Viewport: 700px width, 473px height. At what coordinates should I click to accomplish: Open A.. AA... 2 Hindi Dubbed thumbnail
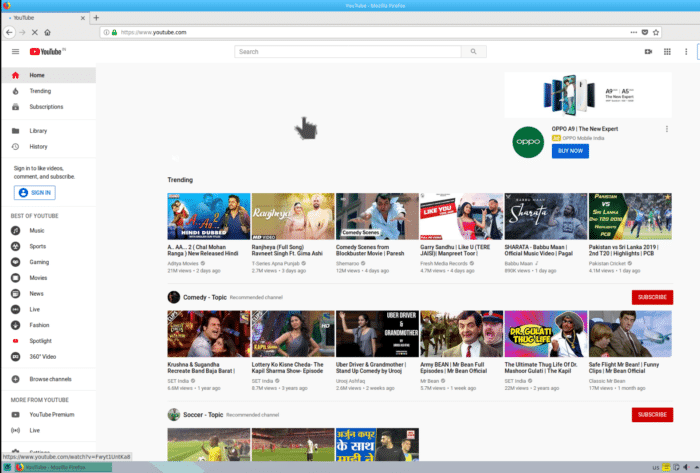coord(208,216)
